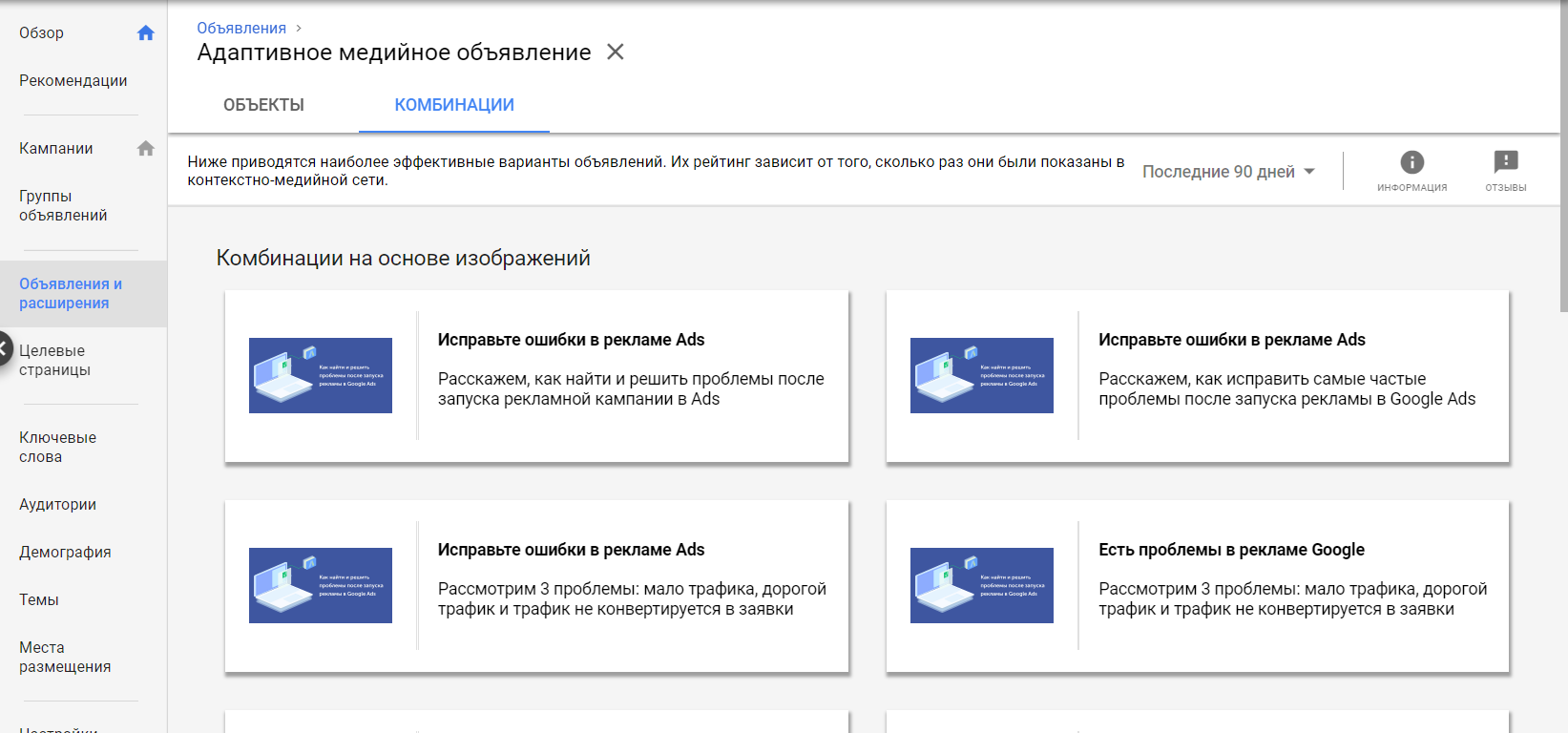Click the home icon next to Кампании
This screenshot has height=733, width=1568.
coord(145,149)
